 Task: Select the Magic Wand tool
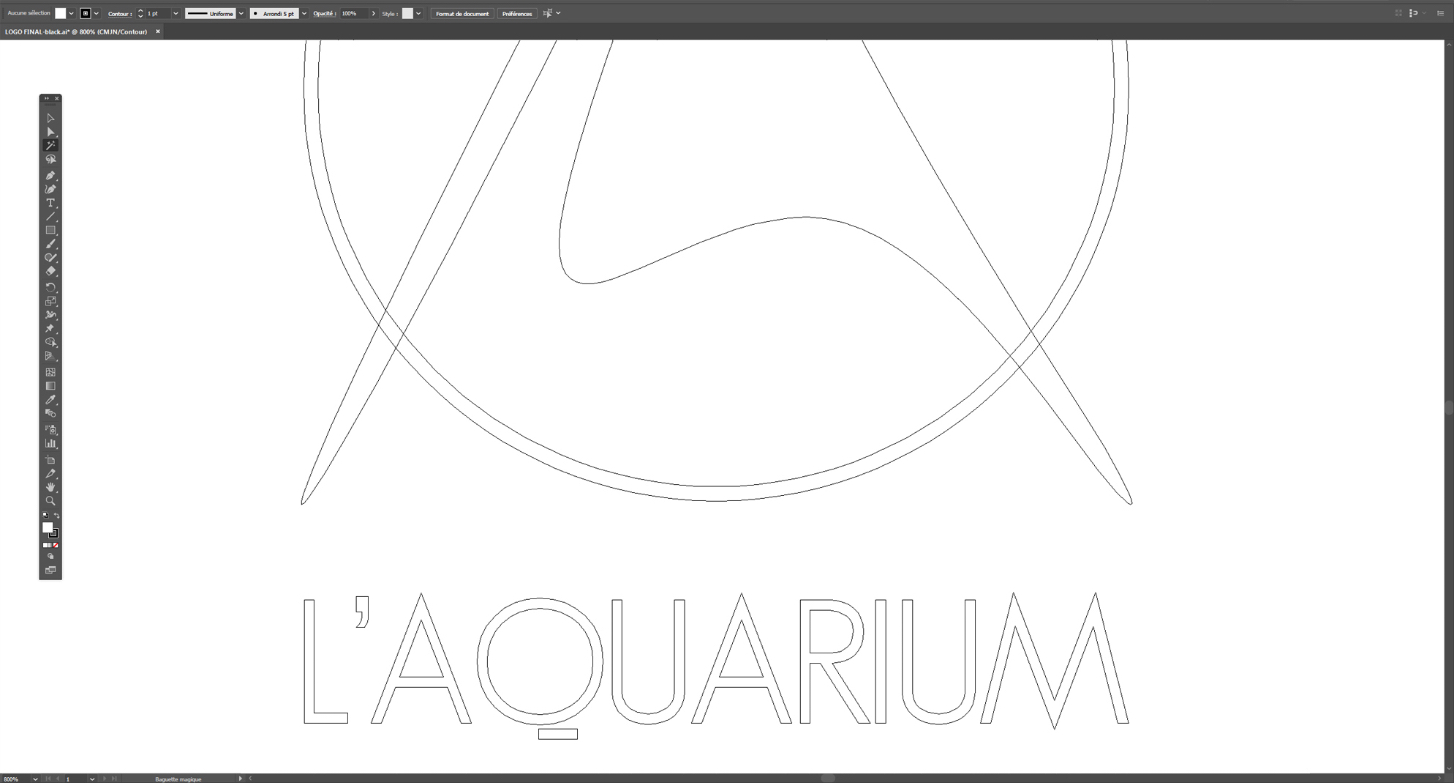(x=50, y=146)
